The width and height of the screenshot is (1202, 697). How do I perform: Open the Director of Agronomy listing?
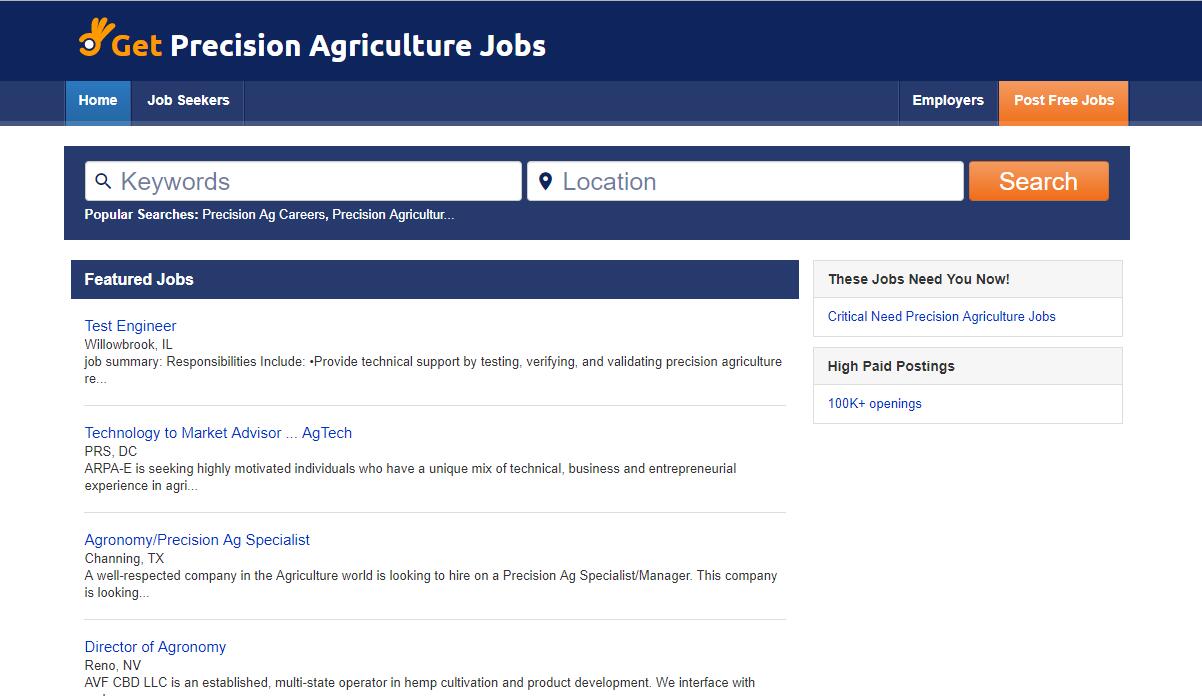(155, 647)
